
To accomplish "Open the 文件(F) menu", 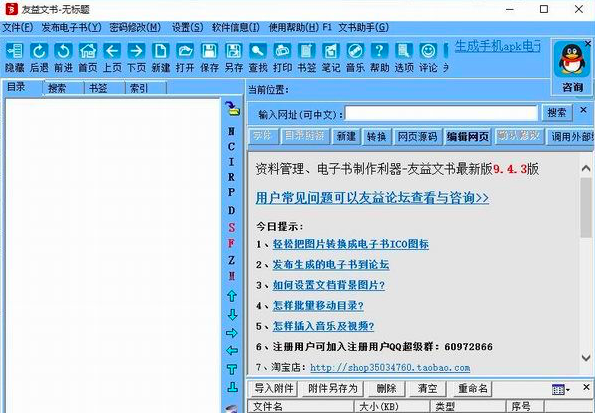I will pyautogui.click(x=18, y=27).
